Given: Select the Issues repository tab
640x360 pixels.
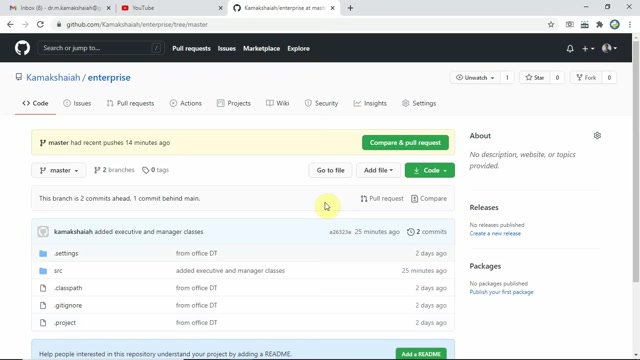Looking at the screenshot, I should click(x=77, y=103).
